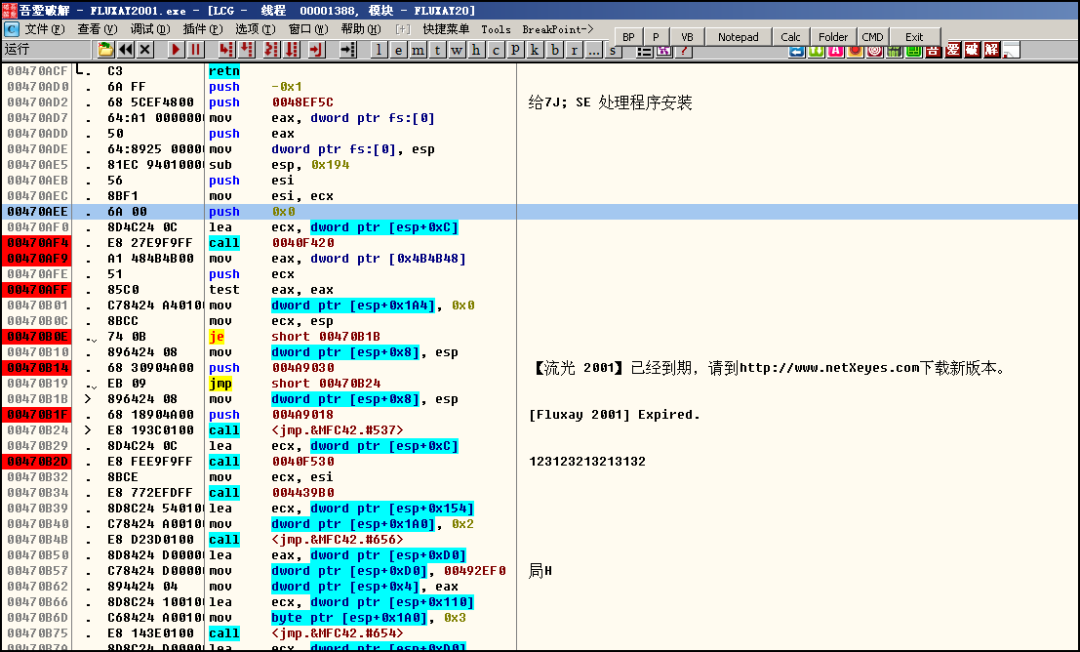This screenshot has width=1080, height=652.
Task: Click the blue C child window icon
Action: [x=11, y=29]
